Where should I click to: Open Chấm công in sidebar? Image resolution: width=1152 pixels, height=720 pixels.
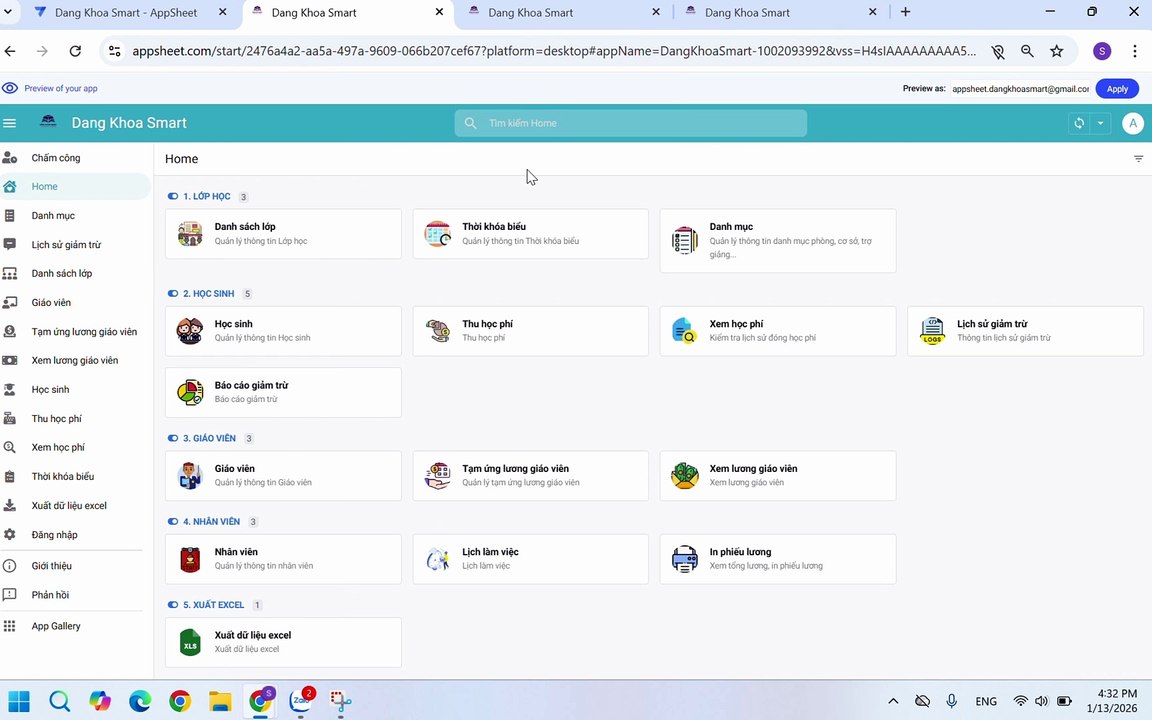75,157
